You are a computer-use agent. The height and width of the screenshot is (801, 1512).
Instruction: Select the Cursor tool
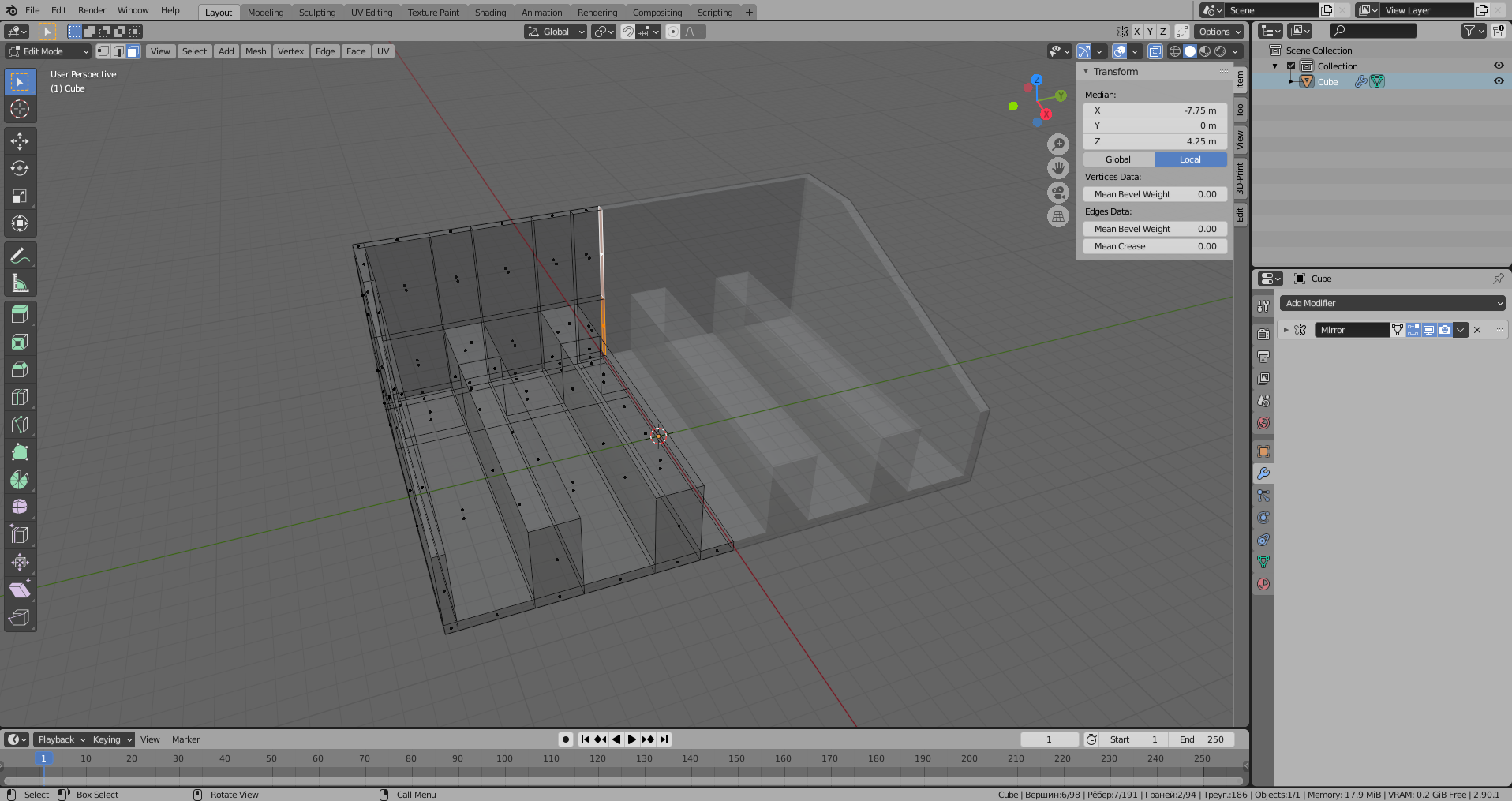point(20,109)
